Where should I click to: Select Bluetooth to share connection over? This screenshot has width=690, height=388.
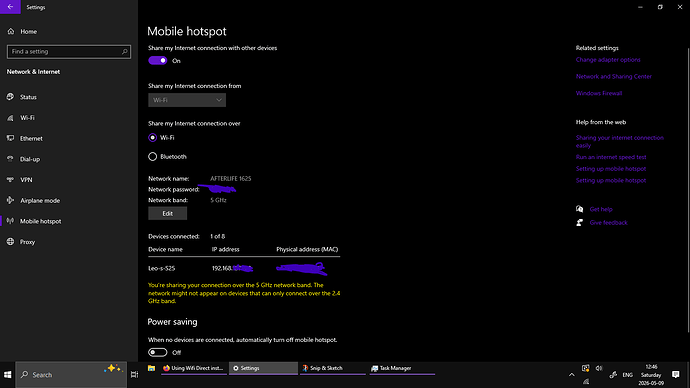click(x=153, y=157)
